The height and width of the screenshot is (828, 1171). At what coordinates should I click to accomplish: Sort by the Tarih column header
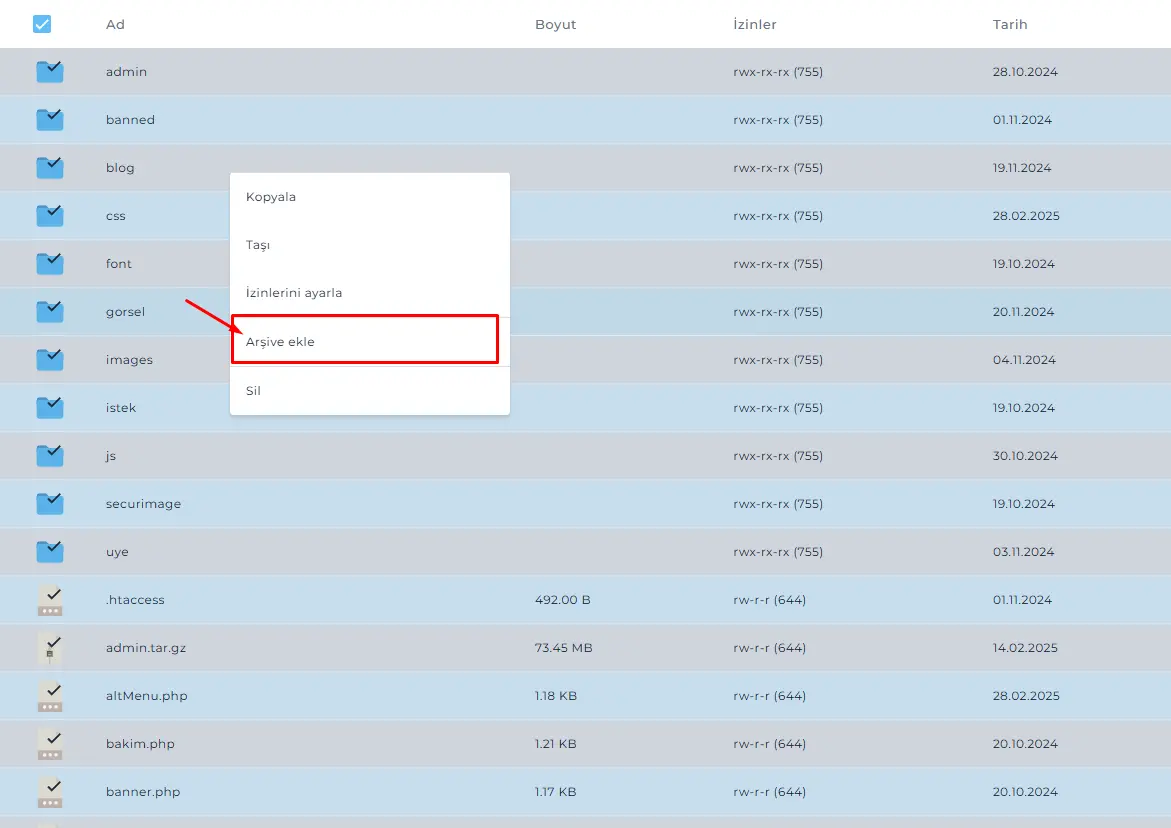click(1010, 25)
